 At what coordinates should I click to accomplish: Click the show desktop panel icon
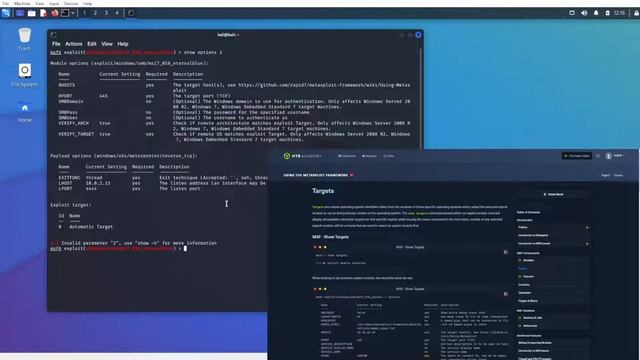point(20,13)
